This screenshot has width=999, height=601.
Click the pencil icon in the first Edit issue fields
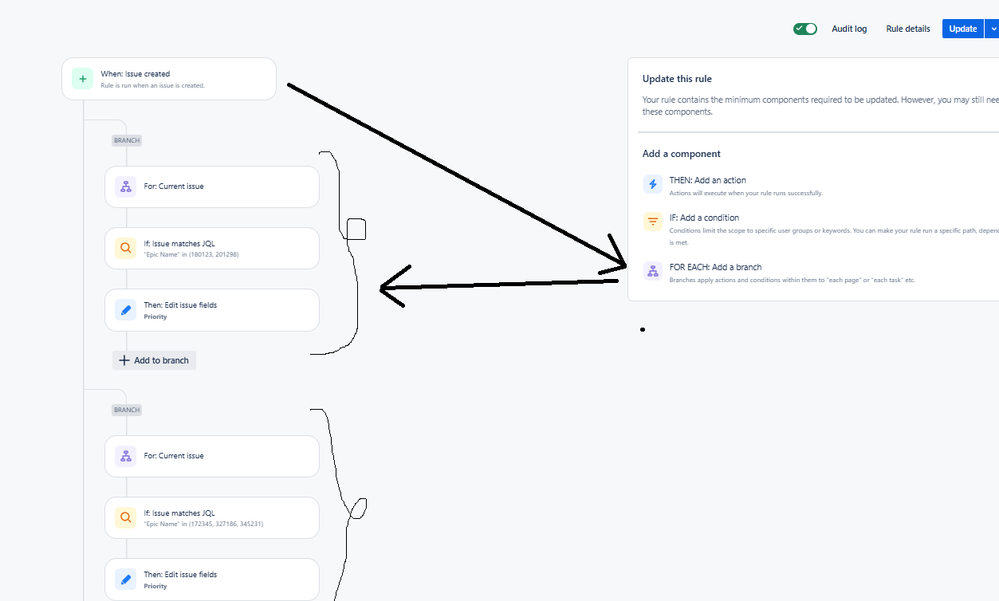click(125, 310)
